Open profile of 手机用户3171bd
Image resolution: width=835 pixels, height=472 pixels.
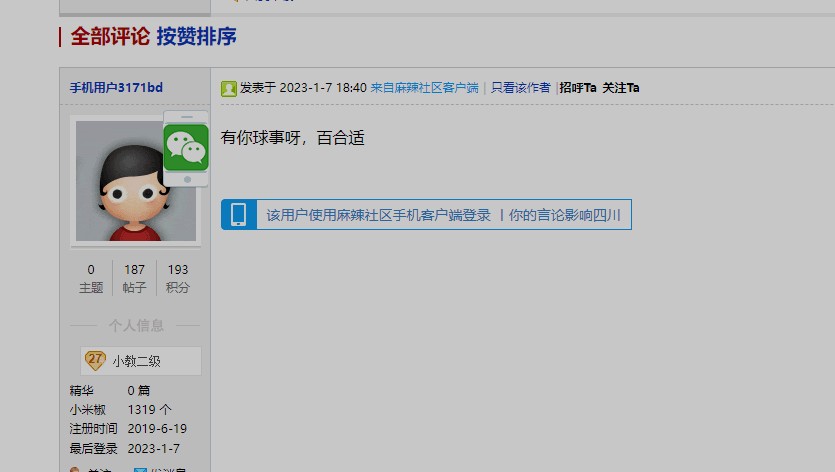(116, 88)
